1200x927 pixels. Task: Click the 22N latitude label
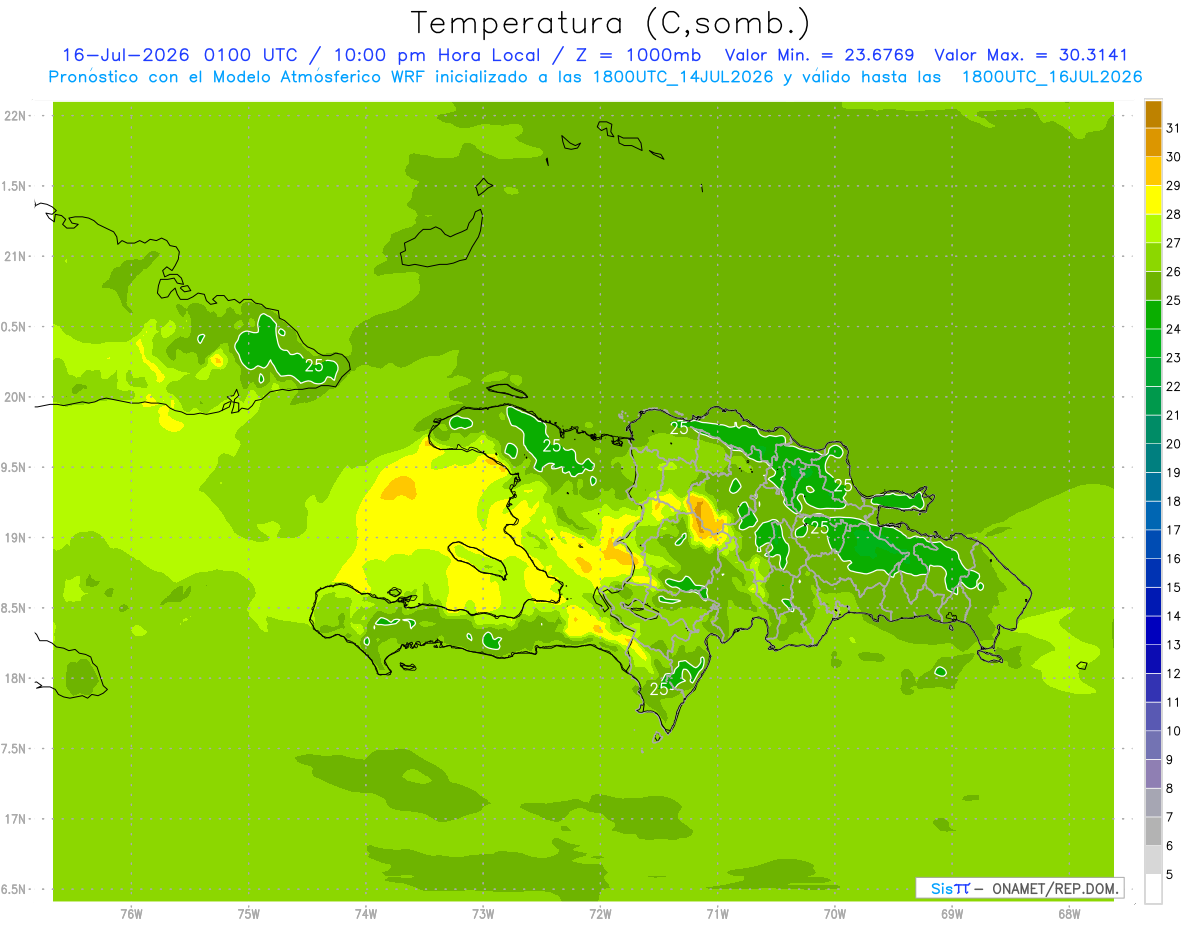pyautogui.click(x=15, y=116)
